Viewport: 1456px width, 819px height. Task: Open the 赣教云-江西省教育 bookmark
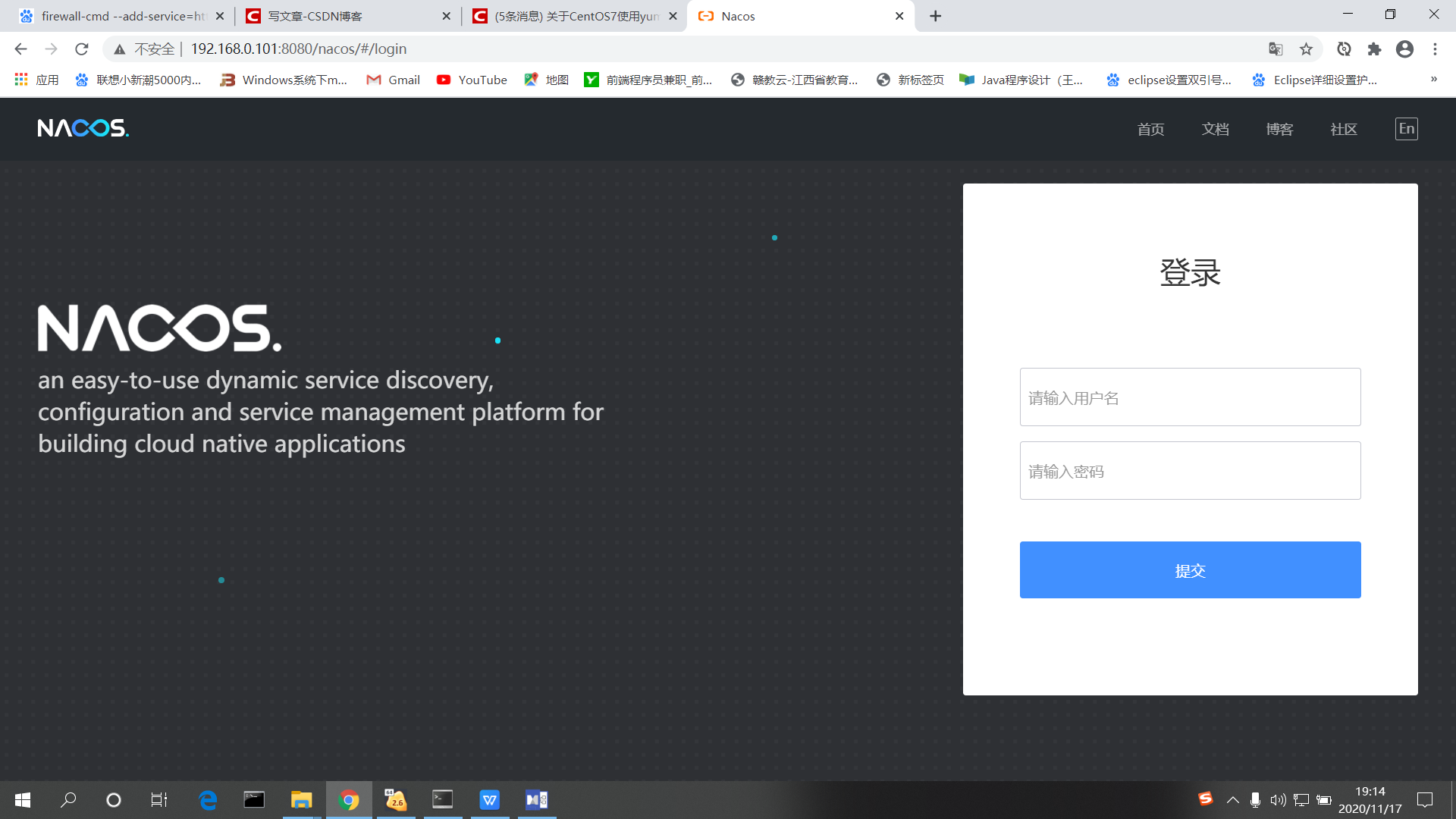click(x=794, y=80)
